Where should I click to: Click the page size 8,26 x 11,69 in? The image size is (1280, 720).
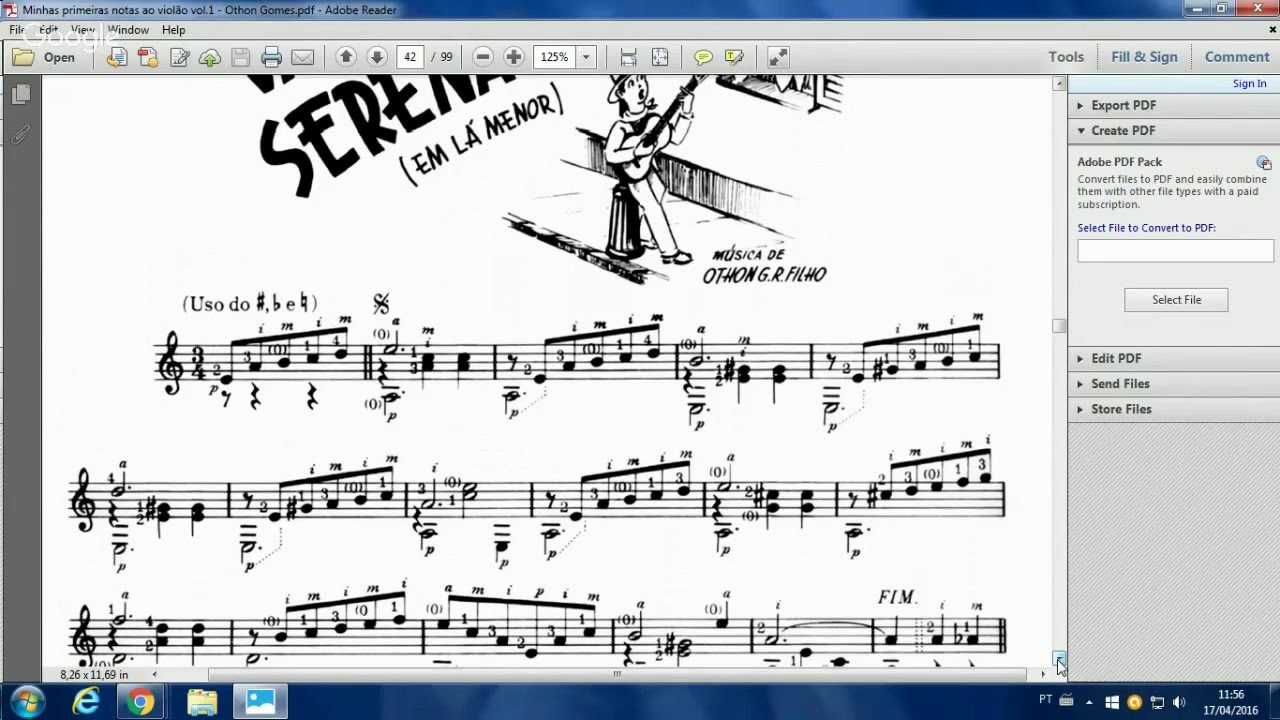(94, 675)
